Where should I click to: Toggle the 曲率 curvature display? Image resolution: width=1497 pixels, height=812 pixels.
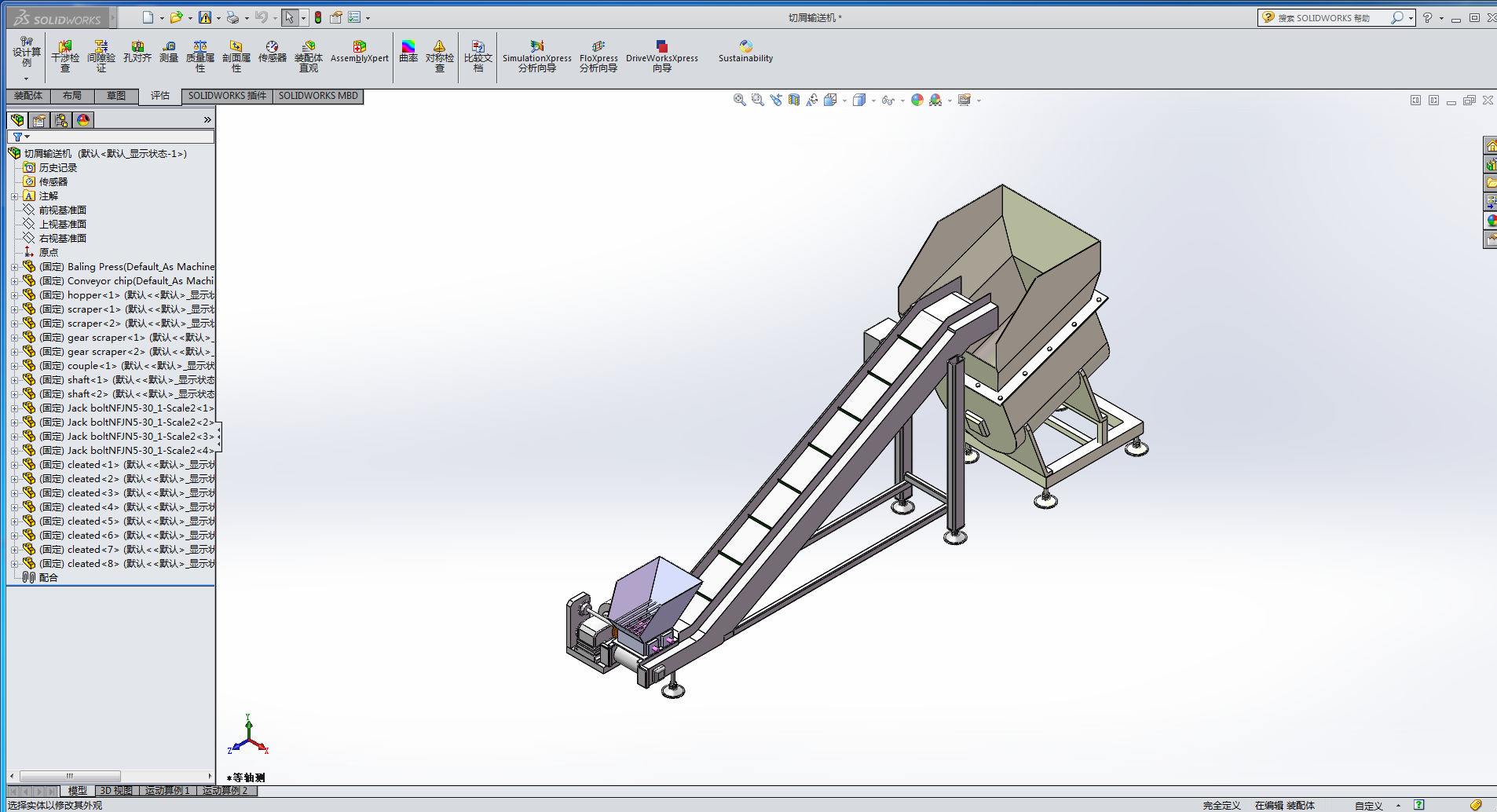408,52
